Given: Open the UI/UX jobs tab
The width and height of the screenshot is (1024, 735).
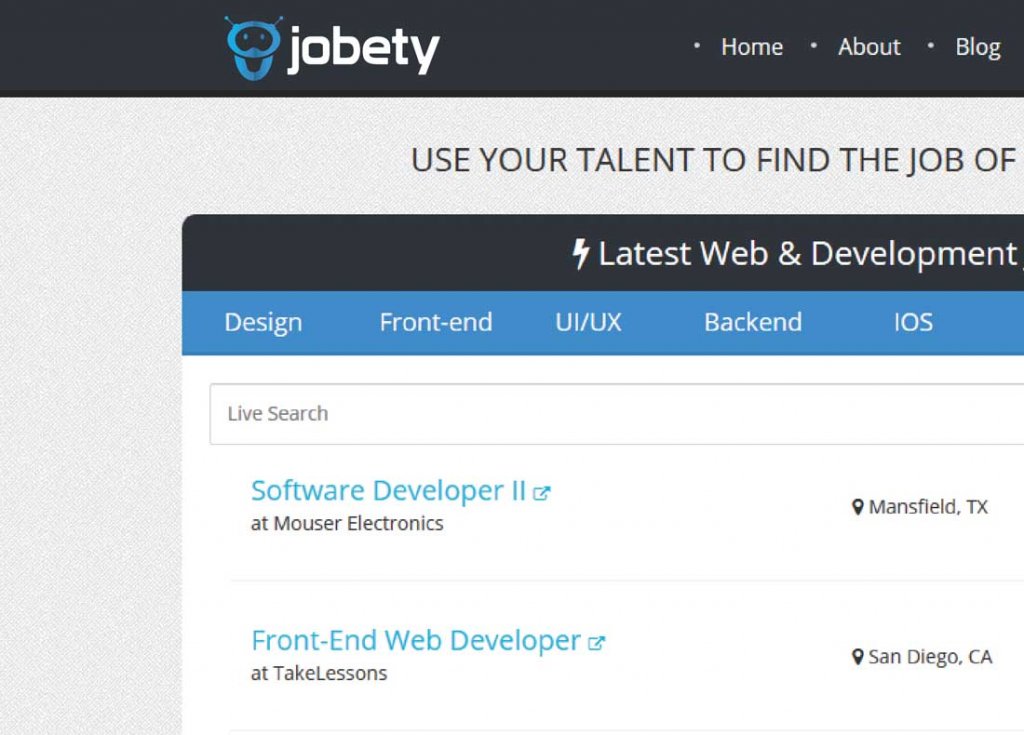Looking at the screenshot, I should [588, 322].
